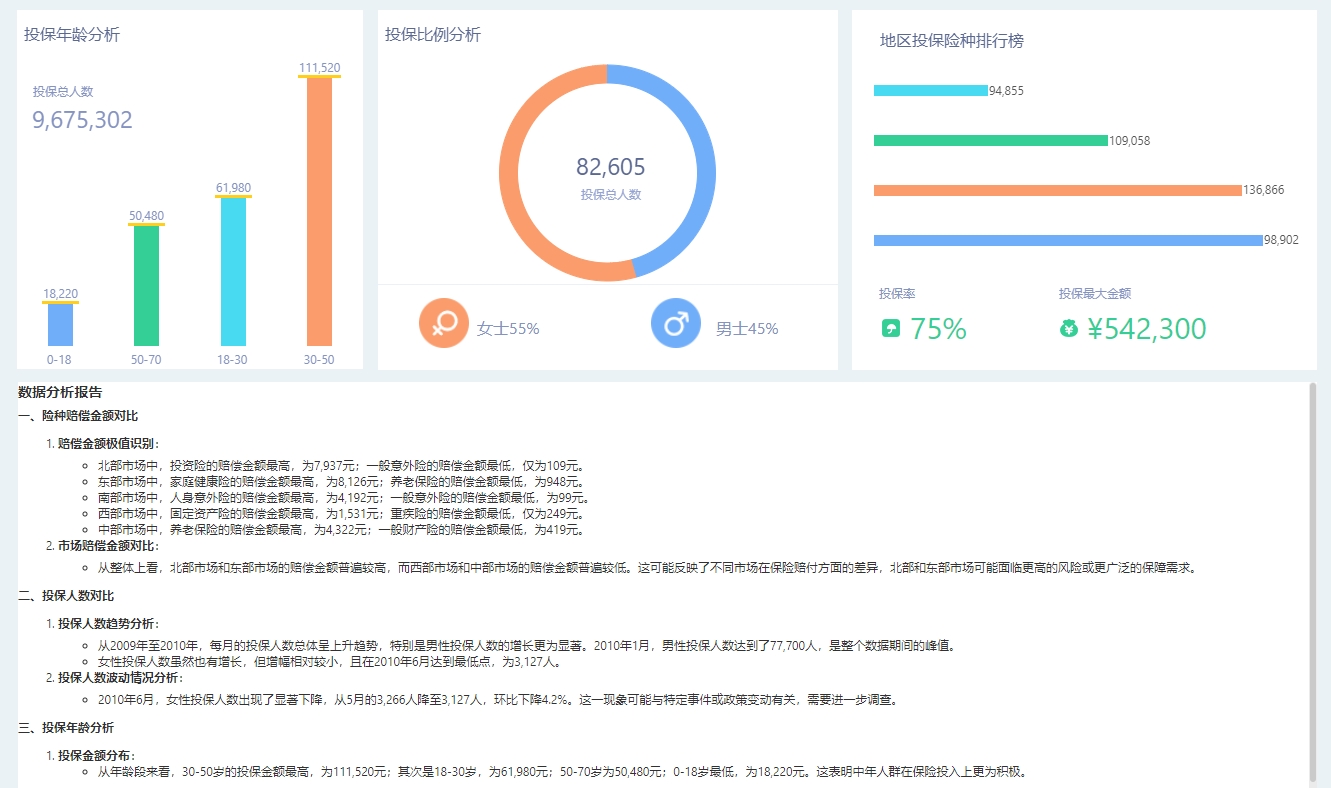This screenshot has width=1331, height=788.
Task: Click the bullet line starting 从年龄段来看
Action: pyautogui.click(x=562, y=772)
